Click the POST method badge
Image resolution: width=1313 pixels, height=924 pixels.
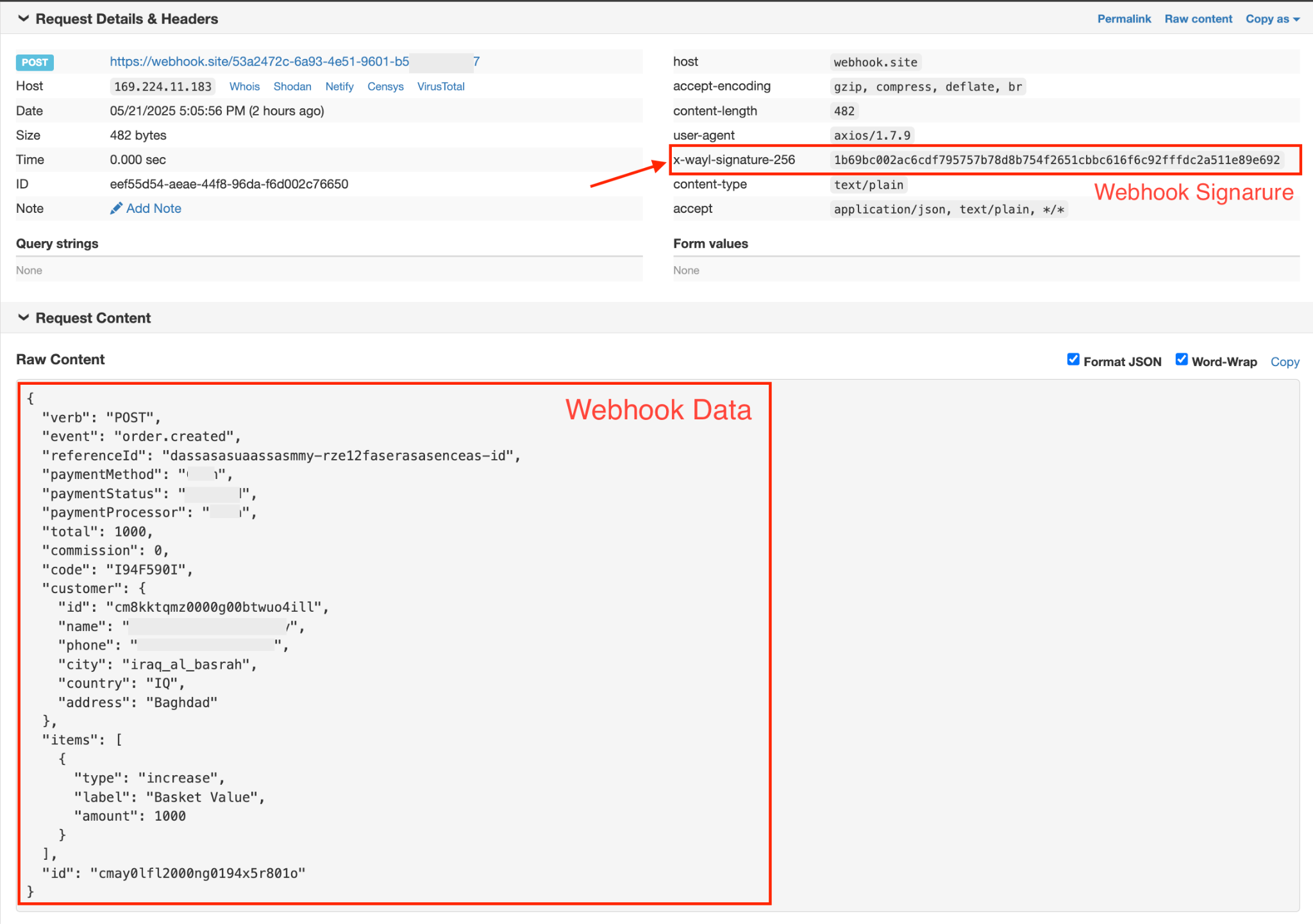[35, 62]
